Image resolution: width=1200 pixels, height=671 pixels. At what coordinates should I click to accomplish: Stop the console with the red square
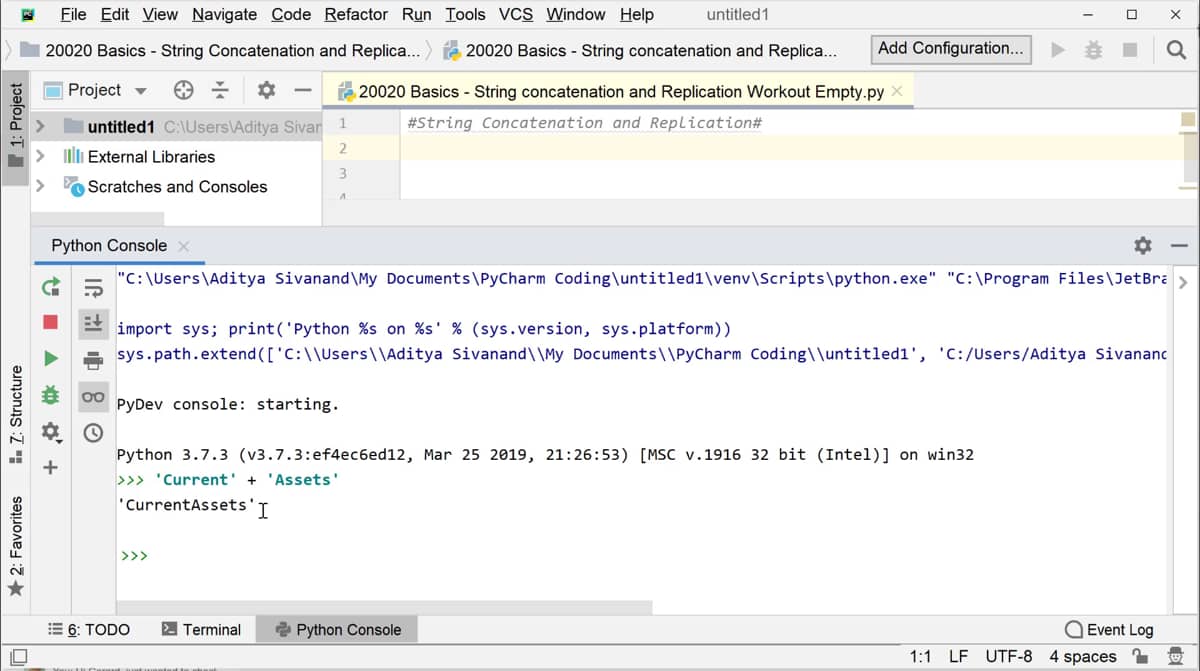[x=50, y=322]
